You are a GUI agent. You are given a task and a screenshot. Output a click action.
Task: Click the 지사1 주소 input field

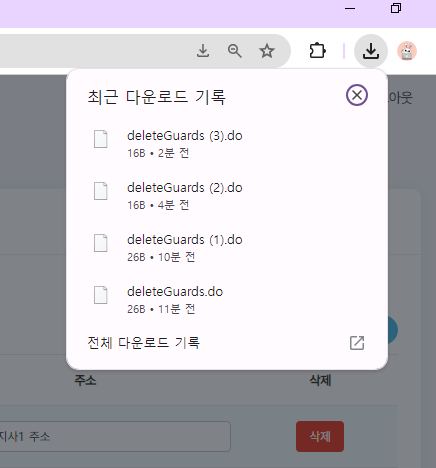click(x=115, y=436)
